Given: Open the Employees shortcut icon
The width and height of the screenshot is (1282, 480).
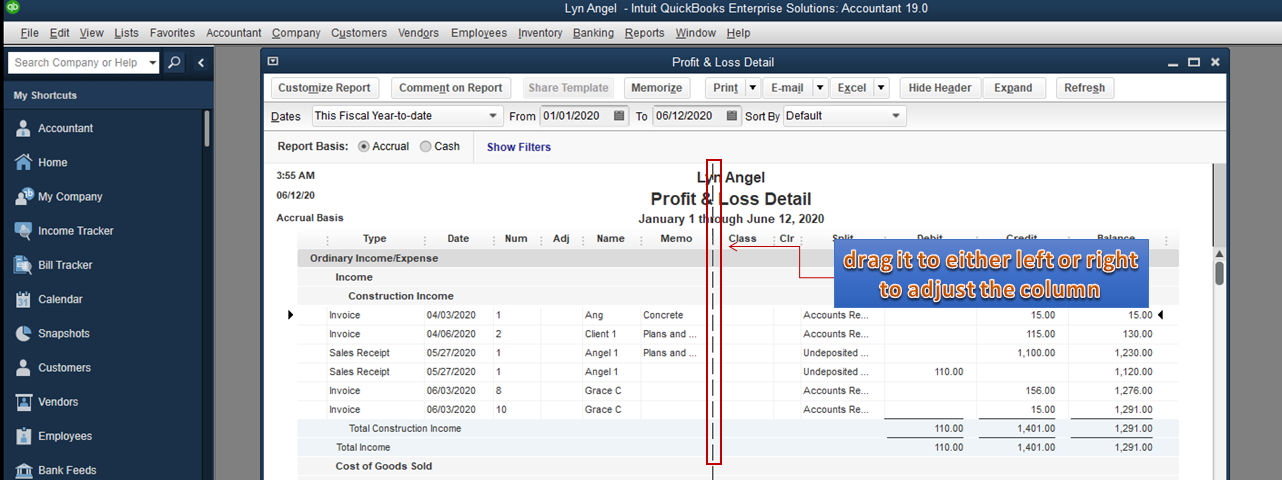Looking at the screenshot, I should pos(24,436).
